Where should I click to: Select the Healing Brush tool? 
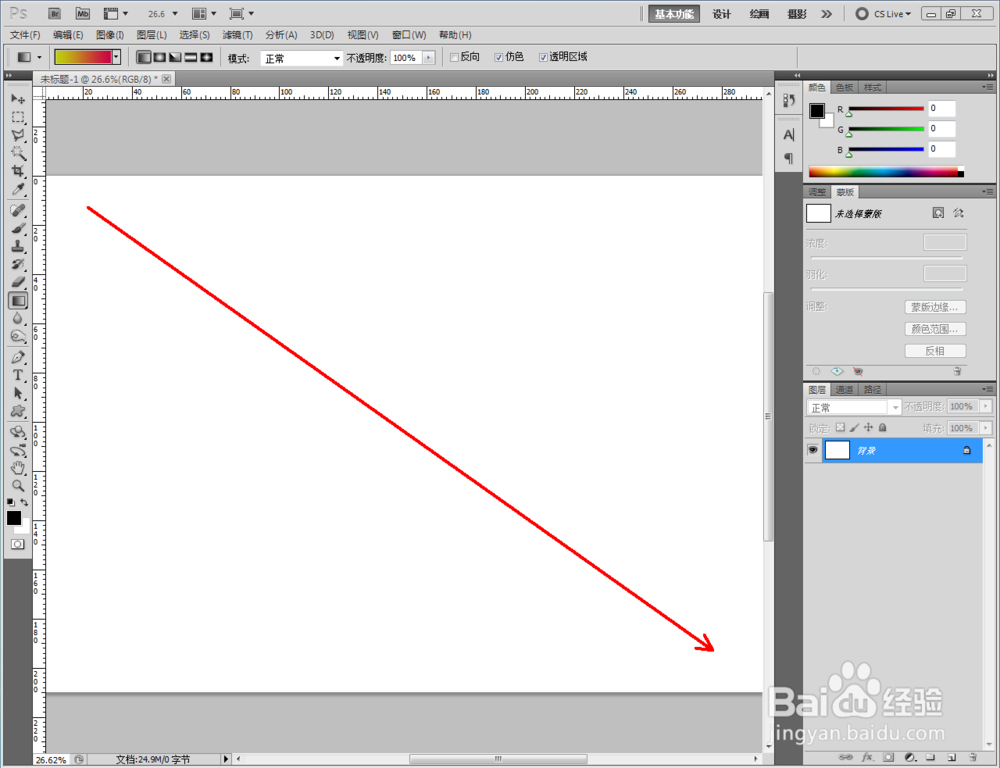18,210
